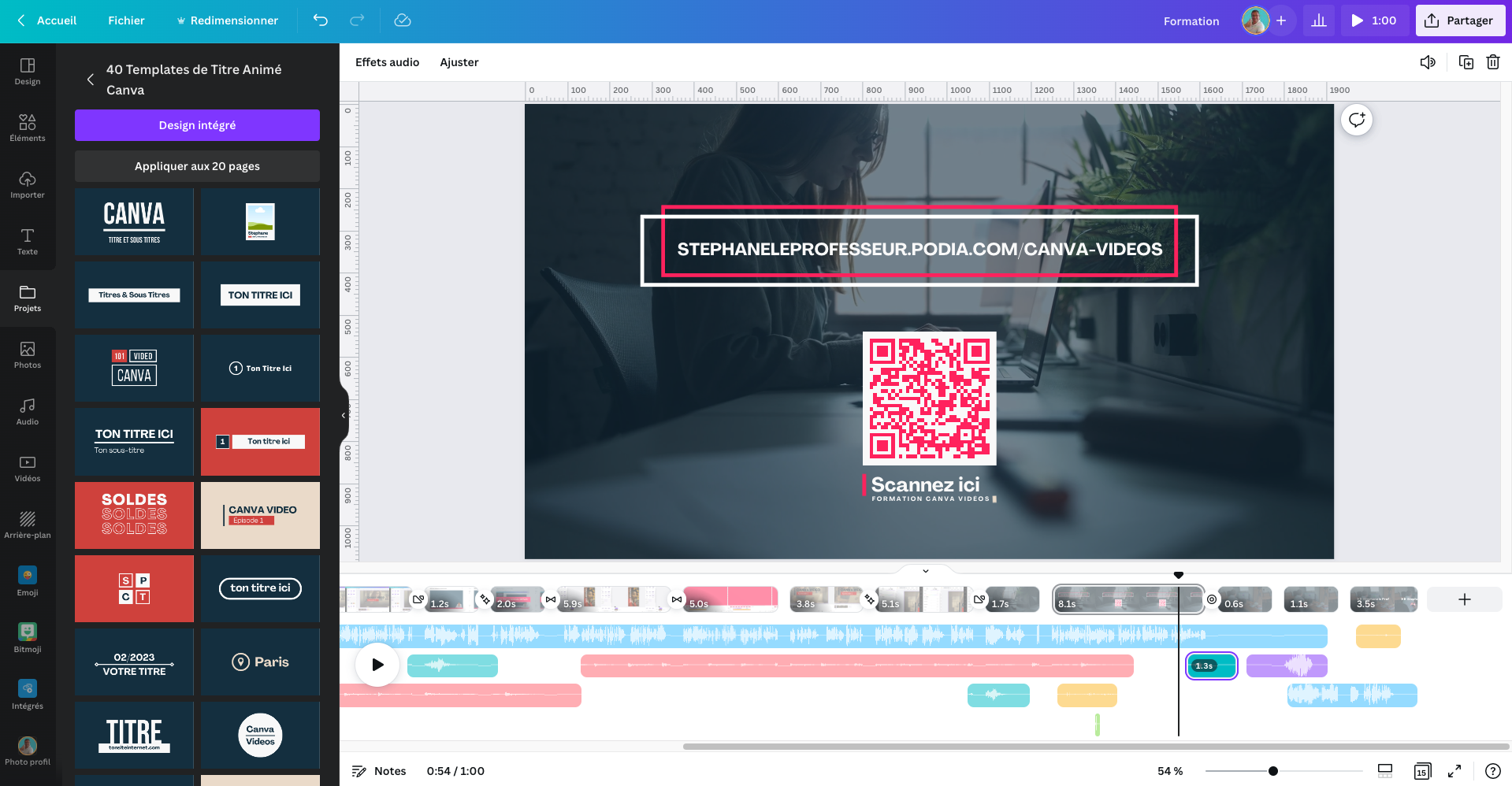Toggle the grid view page counter
1512x786 pixels.
point(1421,771)
